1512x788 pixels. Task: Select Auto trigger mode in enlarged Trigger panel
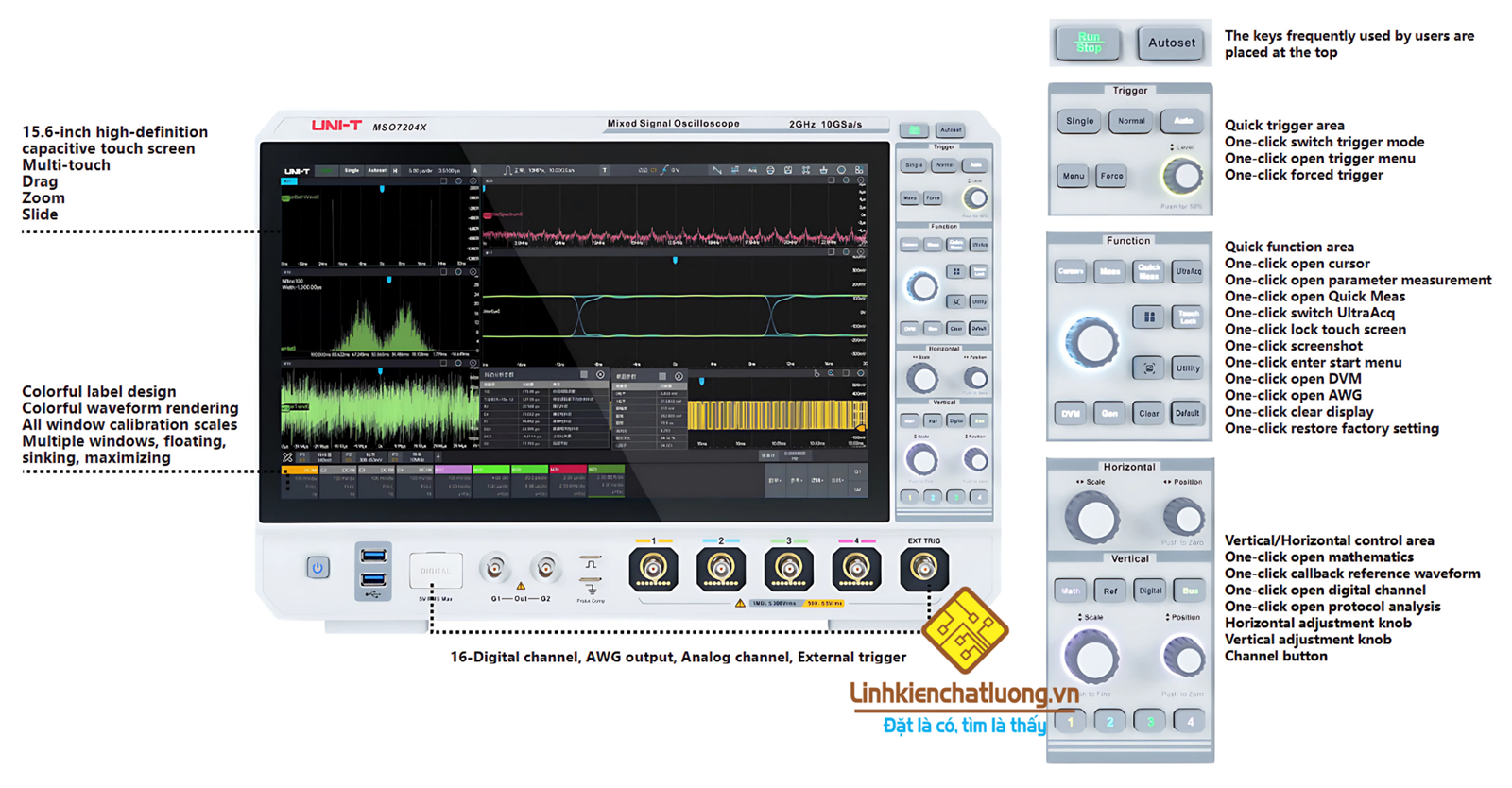coord(1183,122)
